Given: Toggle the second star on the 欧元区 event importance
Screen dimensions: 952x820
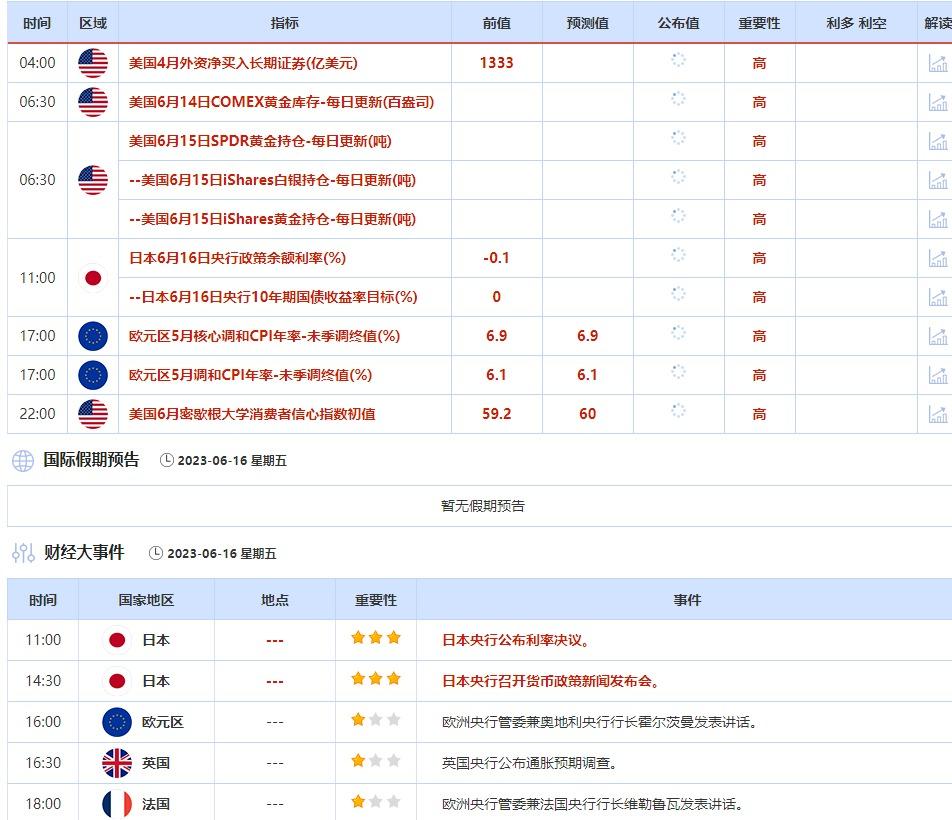Looking at the screenshot, I should [376, 720].
